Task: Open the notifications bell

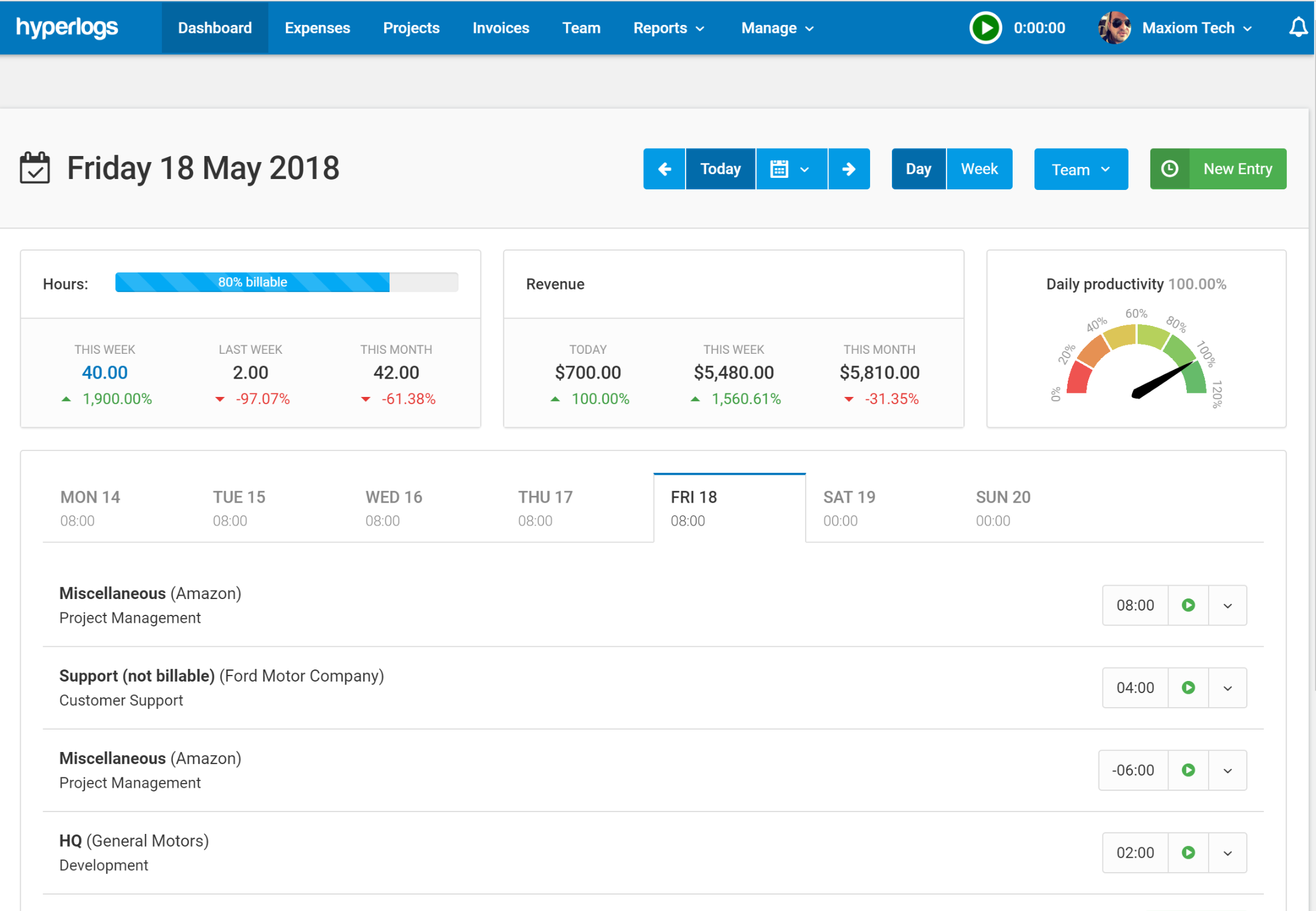Action: coord(1297,28)
